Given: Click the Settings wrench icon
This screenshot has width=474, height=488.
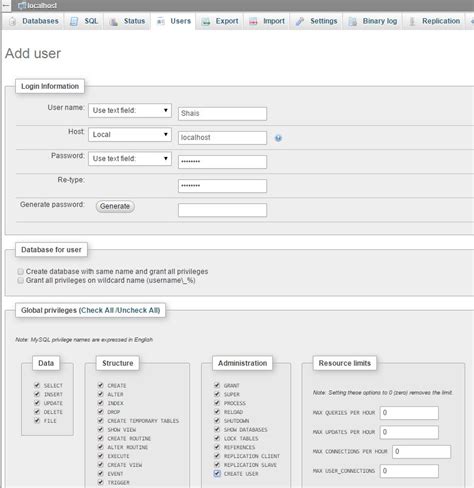Looking at the screenshot, I should 300,21.
